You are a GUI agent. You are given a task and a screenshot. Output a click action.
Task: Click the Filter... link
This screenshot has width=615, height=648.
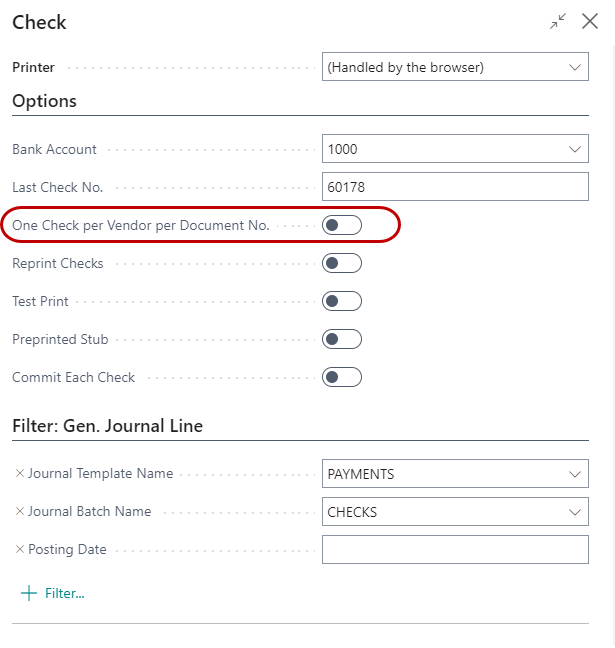tap(65, 593)
